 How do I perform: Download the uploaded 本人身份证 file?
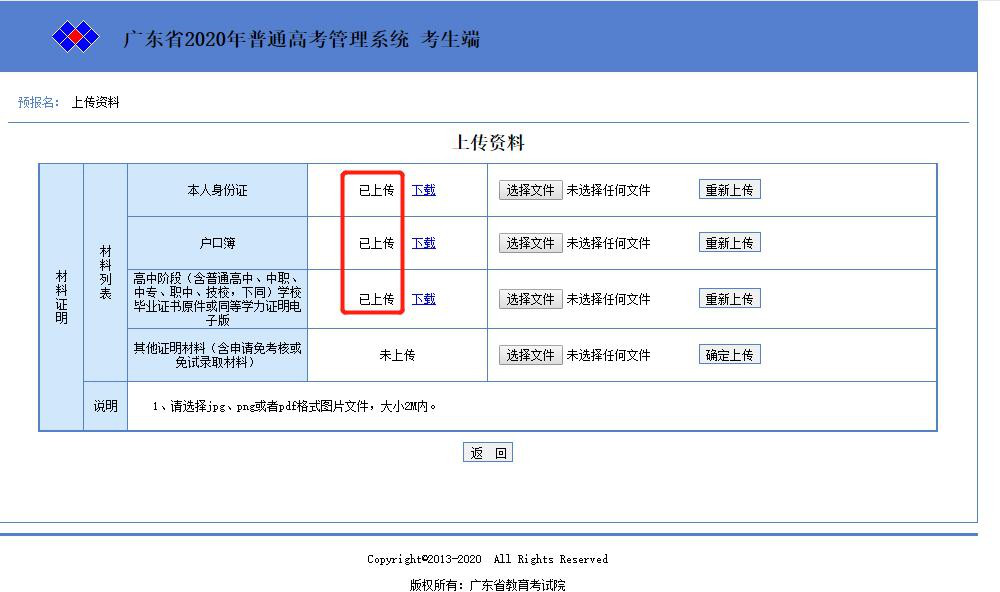[x=423, y=190]
